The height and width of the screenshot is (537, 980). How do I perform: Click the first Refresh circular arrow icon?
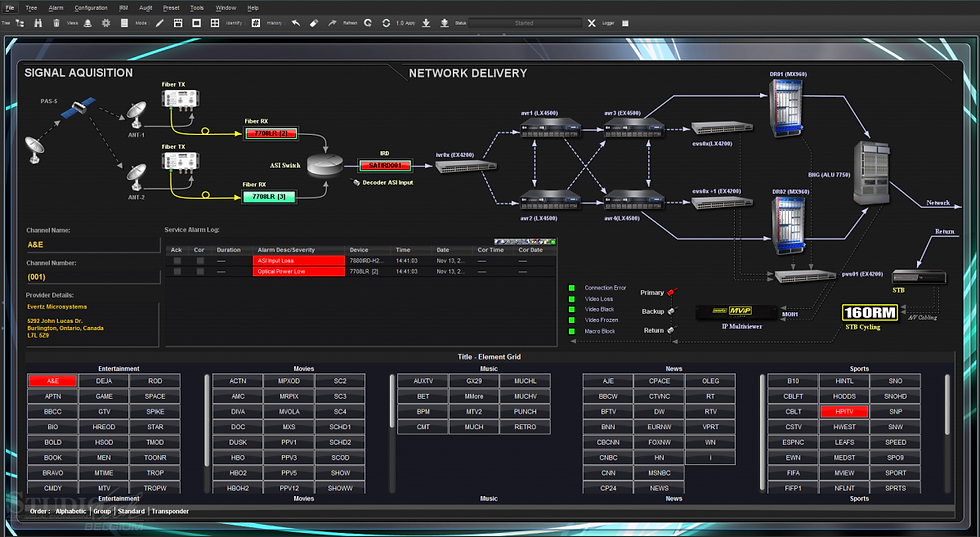368,23
